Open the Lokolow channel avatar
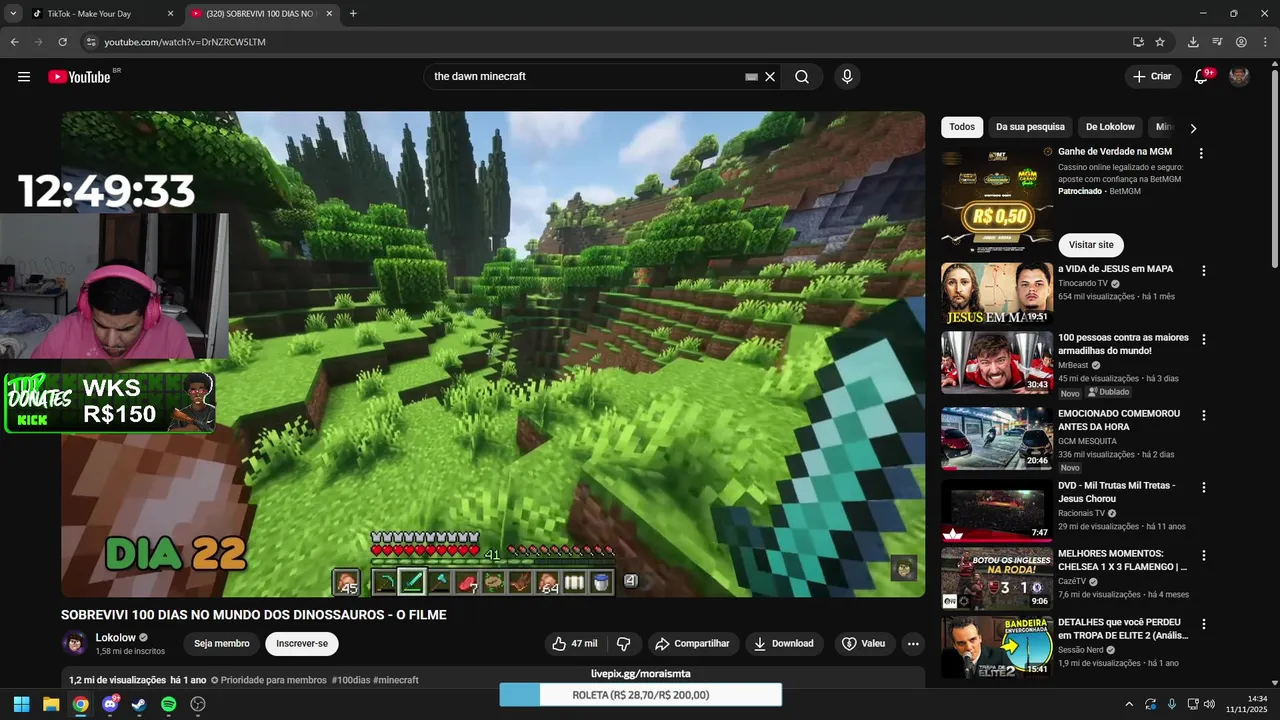Image resolution: width=1280 pixels, height=720 pixels. point(74,644)
